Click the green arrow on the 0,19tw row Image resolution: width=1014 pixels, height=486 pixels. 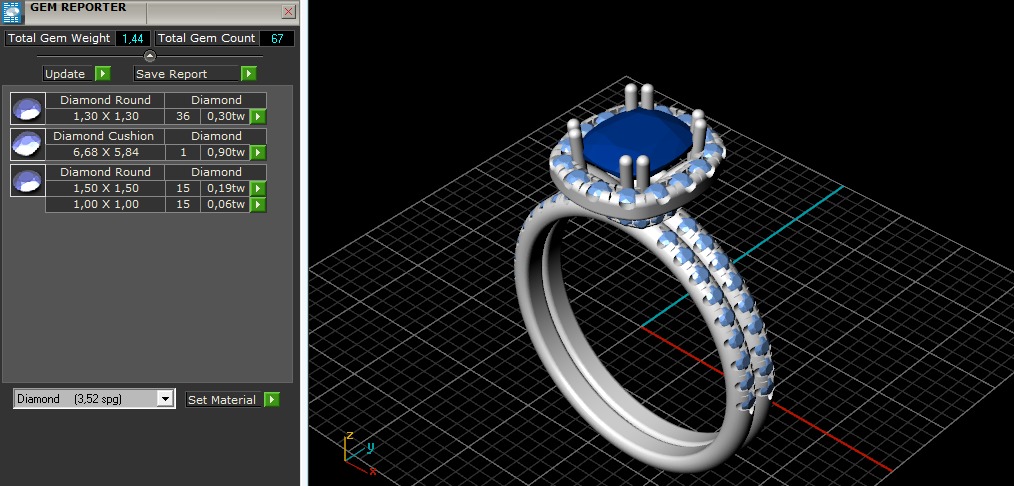pyautogui.click(x=258, y=188)
